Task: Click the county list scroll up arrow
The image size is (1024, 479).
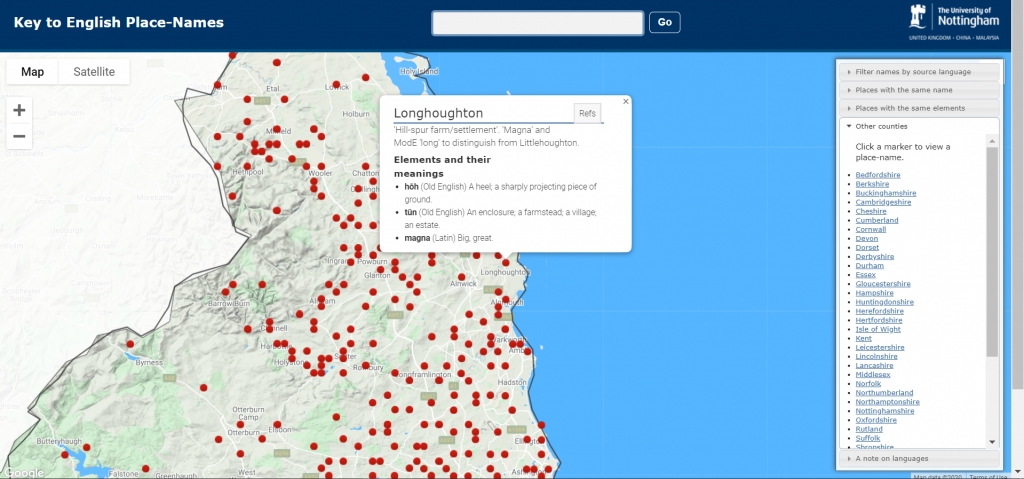Action: click(x=992, y=141)
